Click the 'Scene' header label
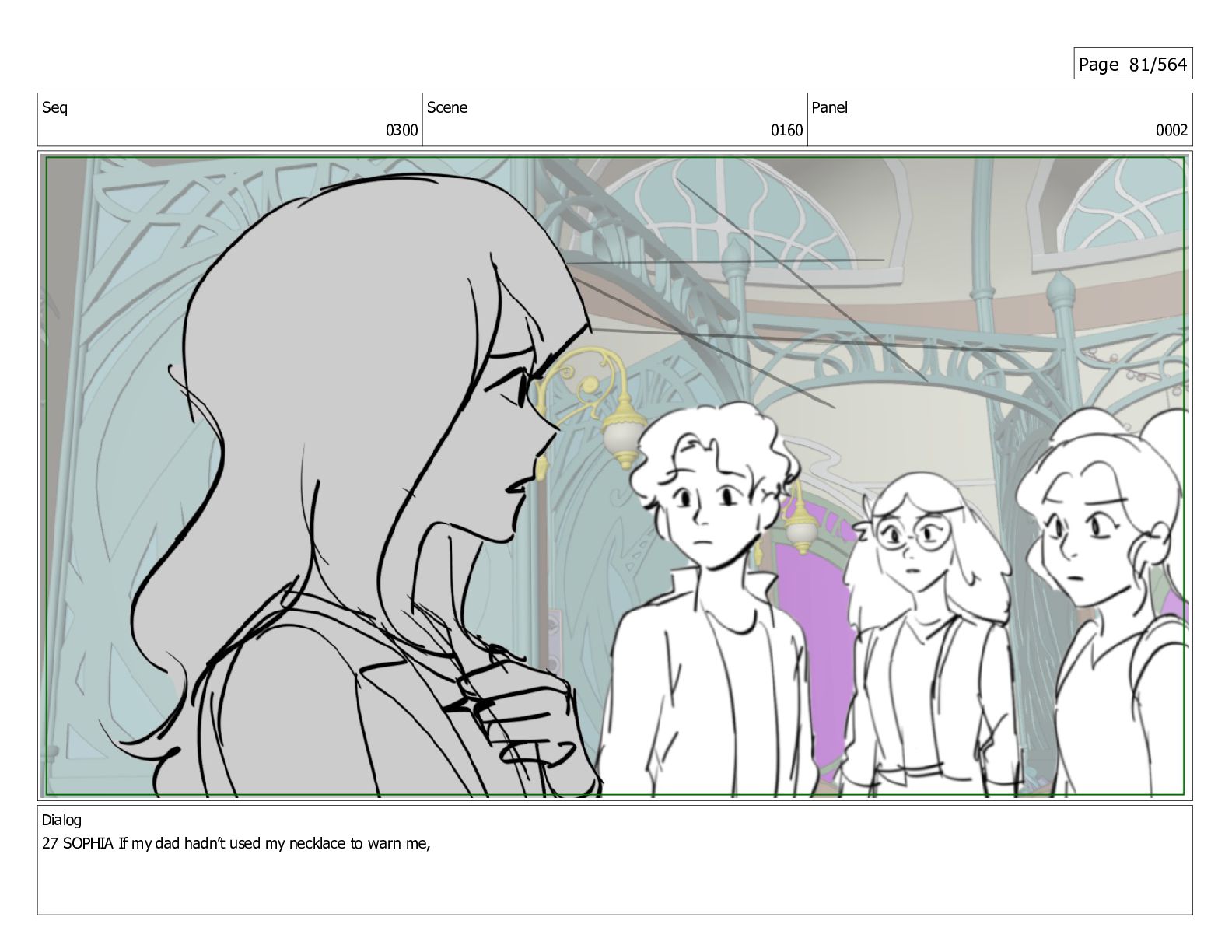This screenshot has height=952, width=1232. point(447,108)
